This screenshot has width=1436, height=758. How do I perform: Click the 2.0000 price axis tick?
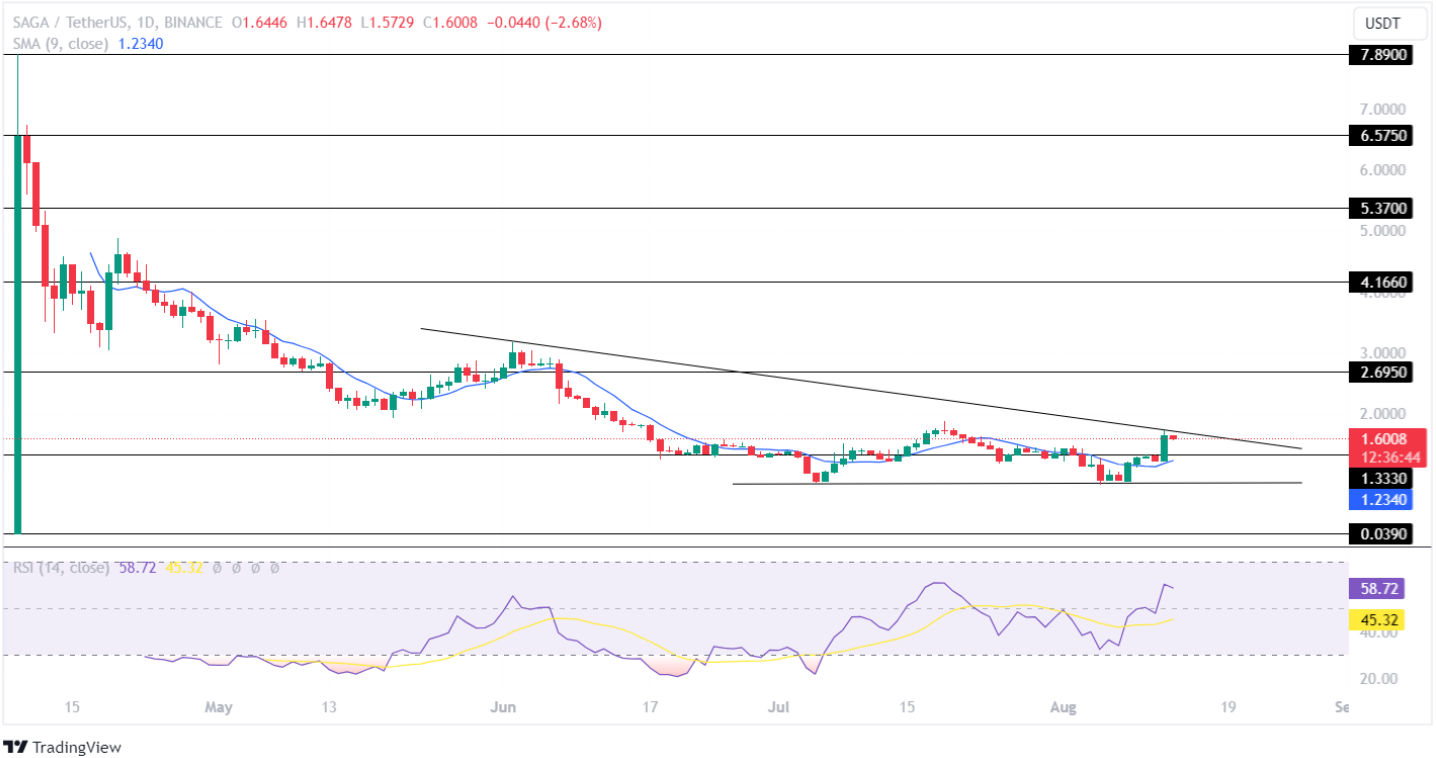point(1384,413)
